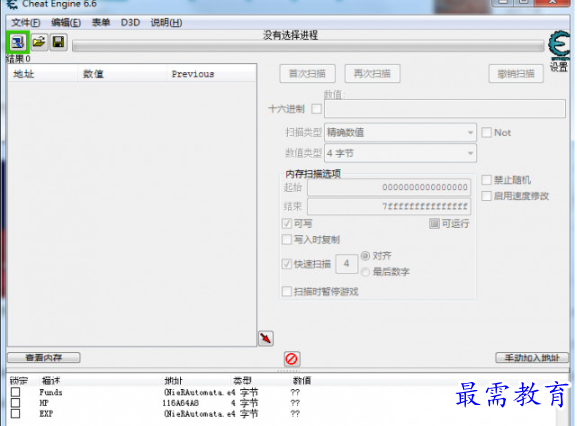Open the 编辑(E) menu
This screenshot has height=426, width=577.
66,23
